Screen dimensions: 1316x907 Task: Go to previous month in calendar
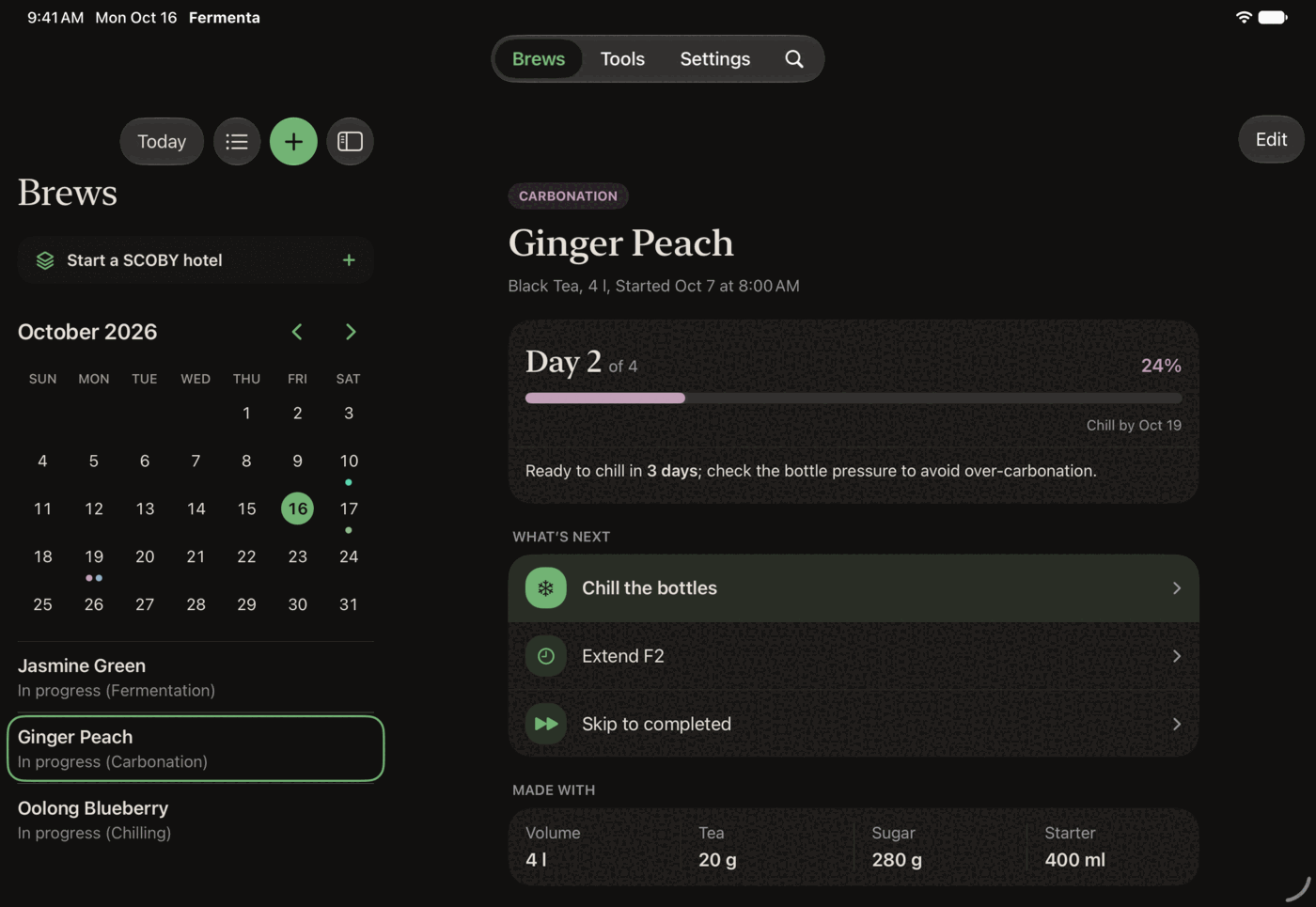297,332
